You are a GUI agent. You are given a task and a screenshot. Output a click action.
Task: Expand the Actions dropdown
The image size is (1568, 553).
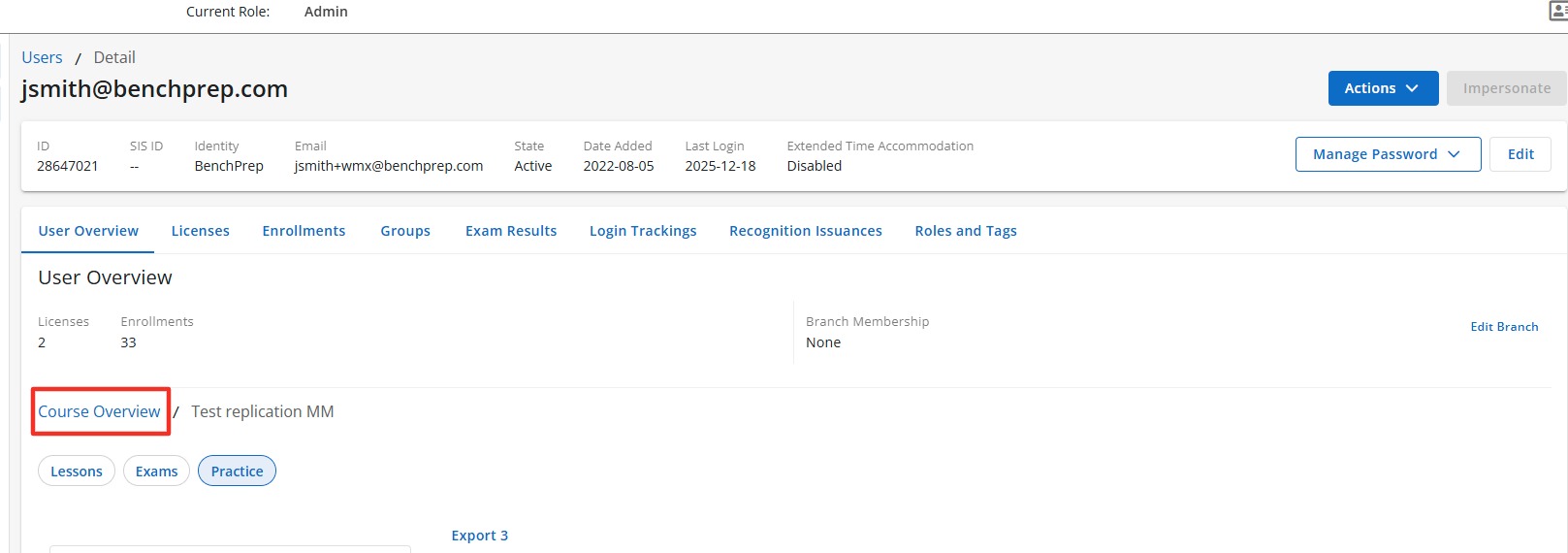pos(1382,88)
